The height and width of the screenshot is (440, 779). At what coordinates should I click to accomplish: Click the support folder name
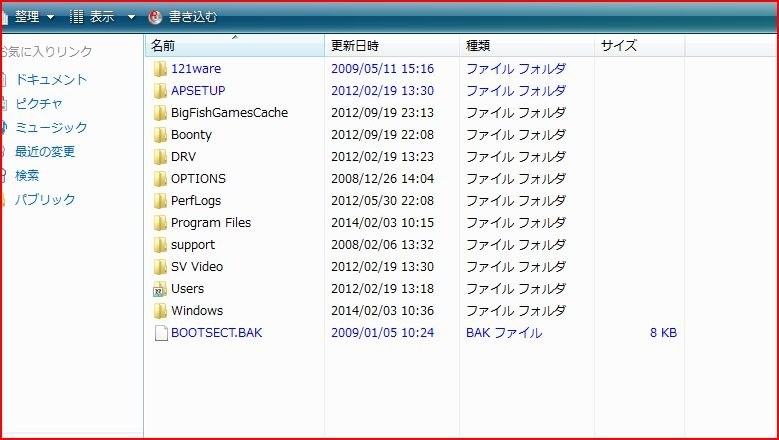click(x=193, y=245)
